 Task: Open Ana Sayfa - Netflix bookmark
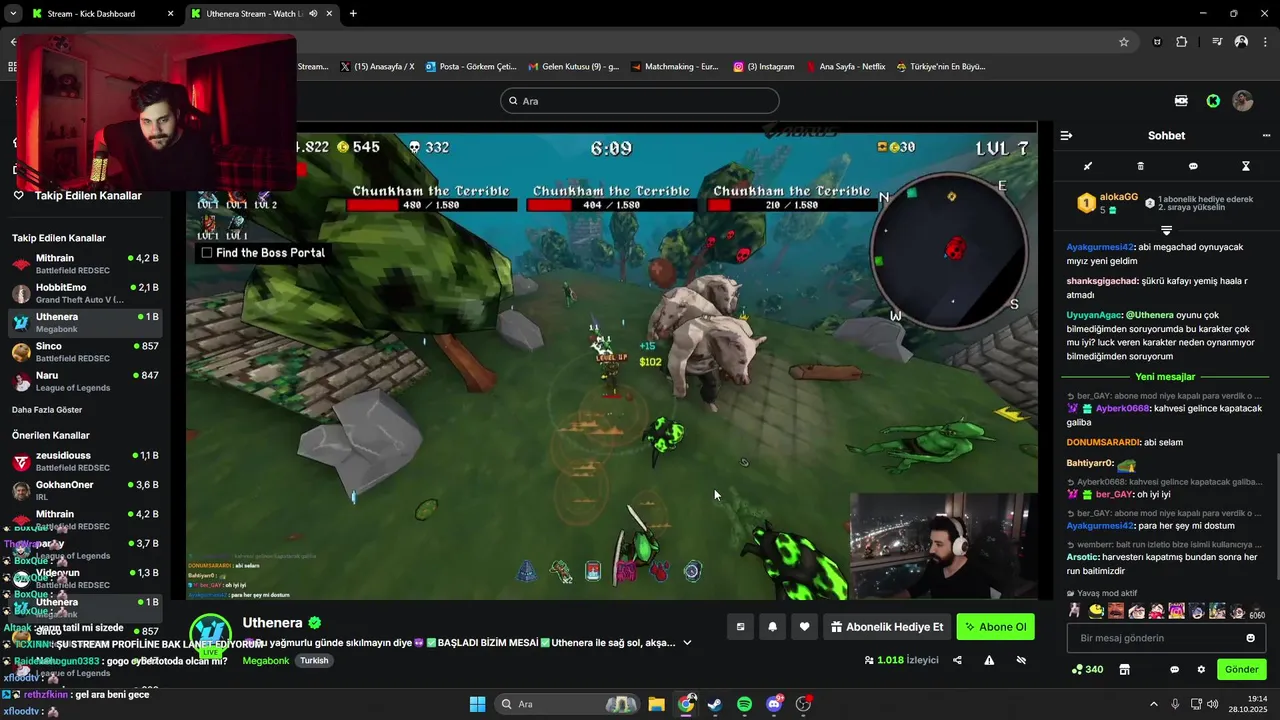pyautogui.click(x=845, y=67)
